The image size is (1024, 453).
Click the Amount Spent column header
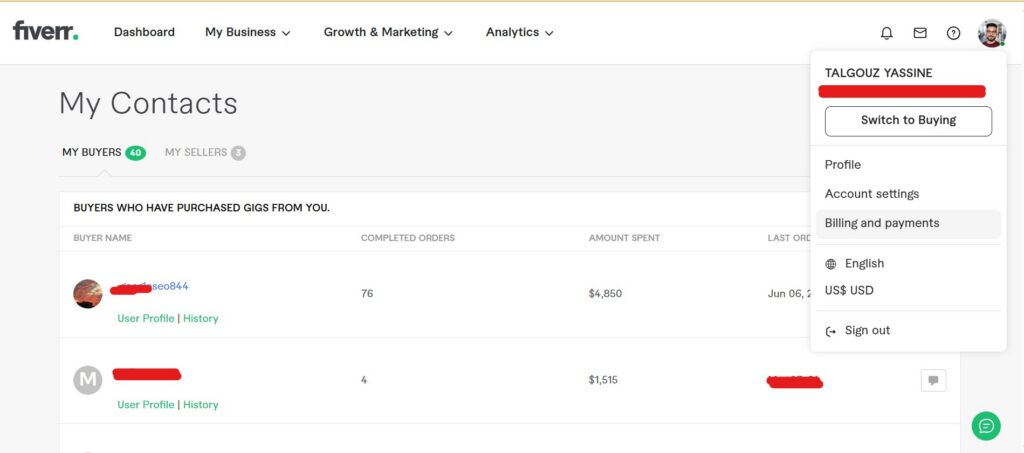pos(624,238)
